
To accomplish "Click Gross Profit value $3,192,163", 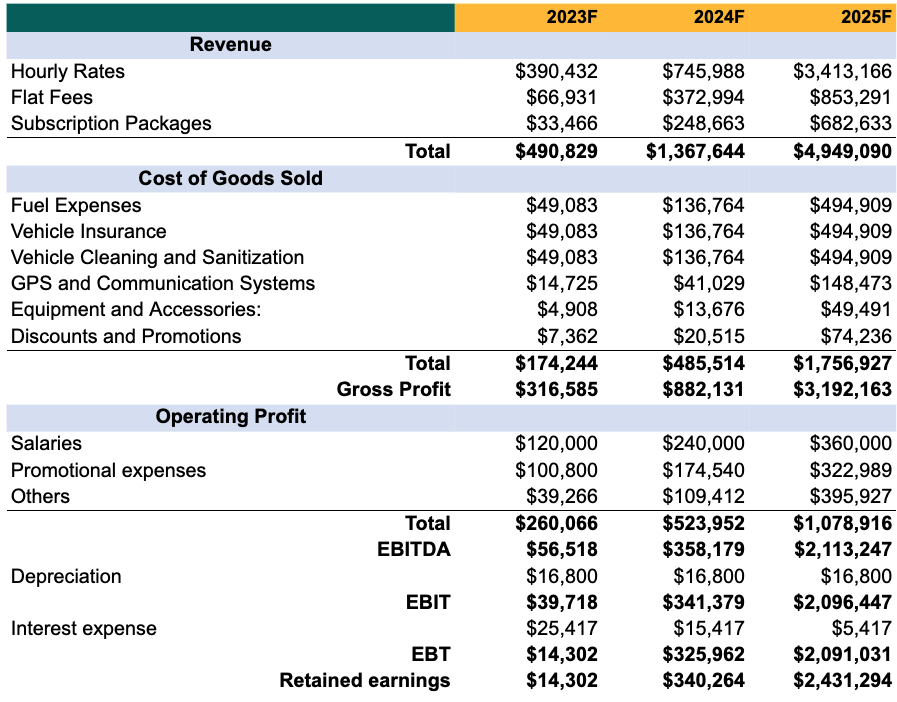I will (x=842, y=390).
